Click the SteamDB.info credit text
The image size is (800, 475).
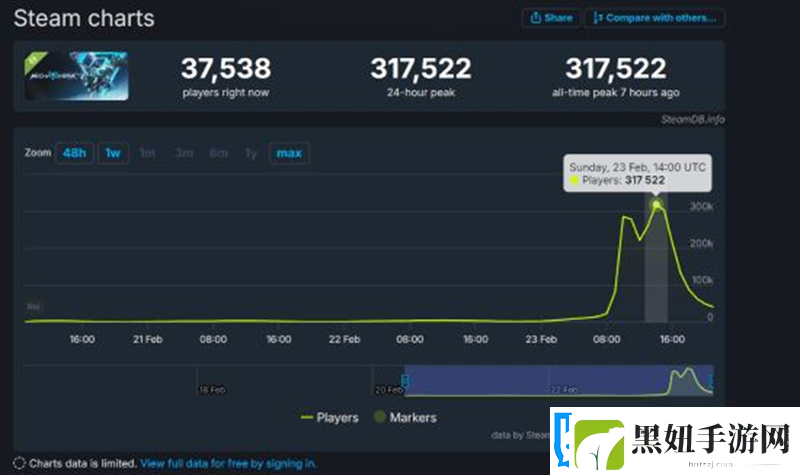pyautogui.click(x=693, y=119)
